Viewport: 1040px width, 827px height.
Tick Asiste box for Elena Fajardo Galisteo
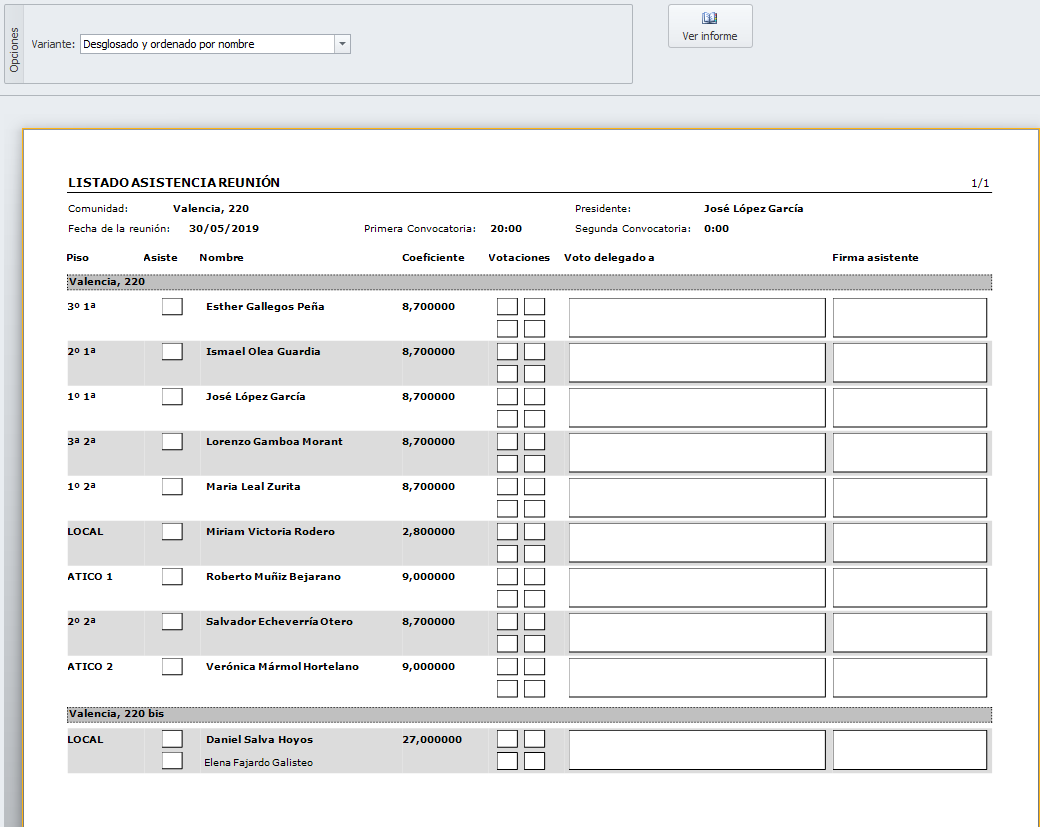(x=172, y=761)
